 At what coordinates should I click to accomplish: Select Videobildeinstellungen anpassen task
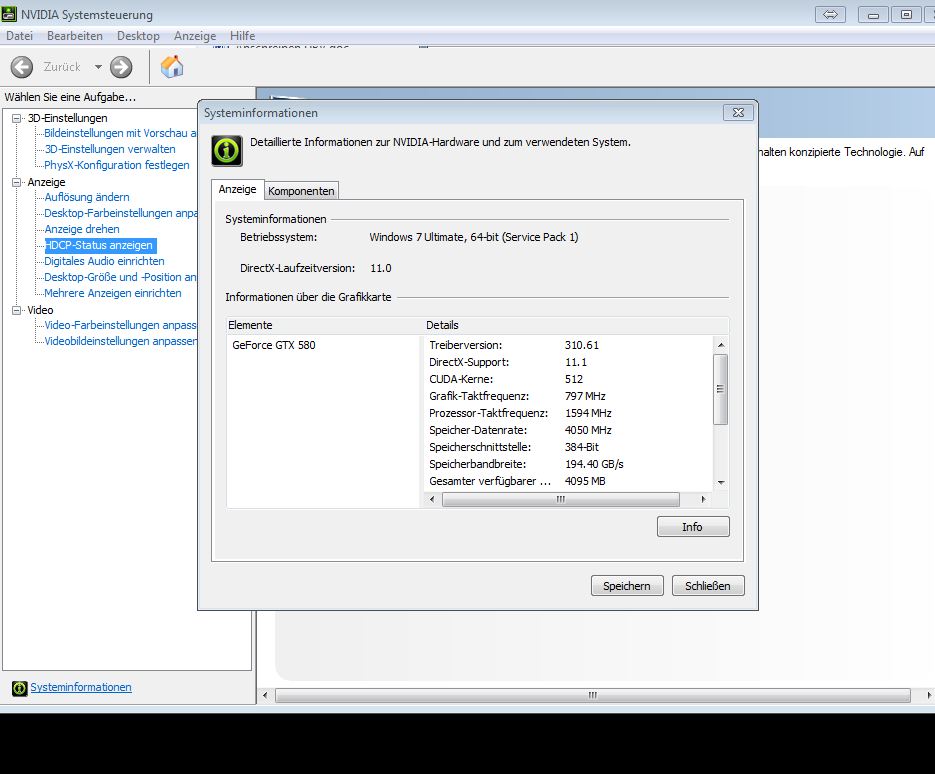(x=120, y=341)
